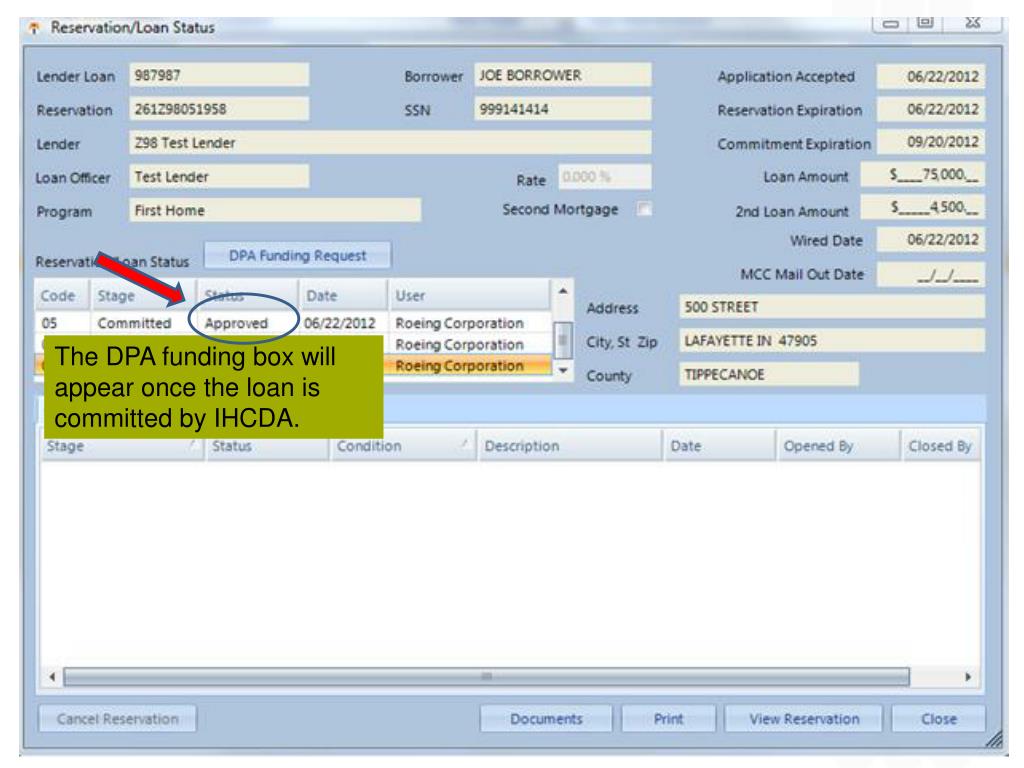Toggle the Second Mortgage checkbox
Screen dimensions: 1024x768
tap(644, 209)
